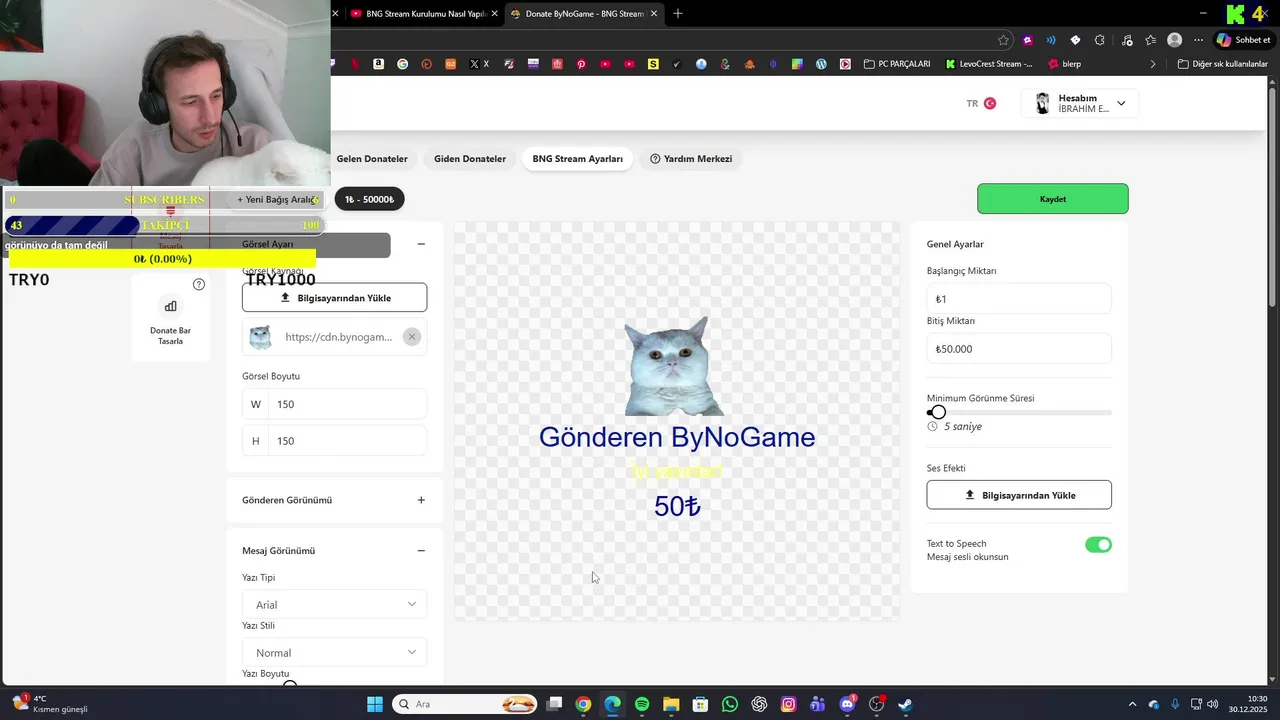Open Giden Donateler tab
This screenshot has height=720, width=1280.
pos(470,159)
